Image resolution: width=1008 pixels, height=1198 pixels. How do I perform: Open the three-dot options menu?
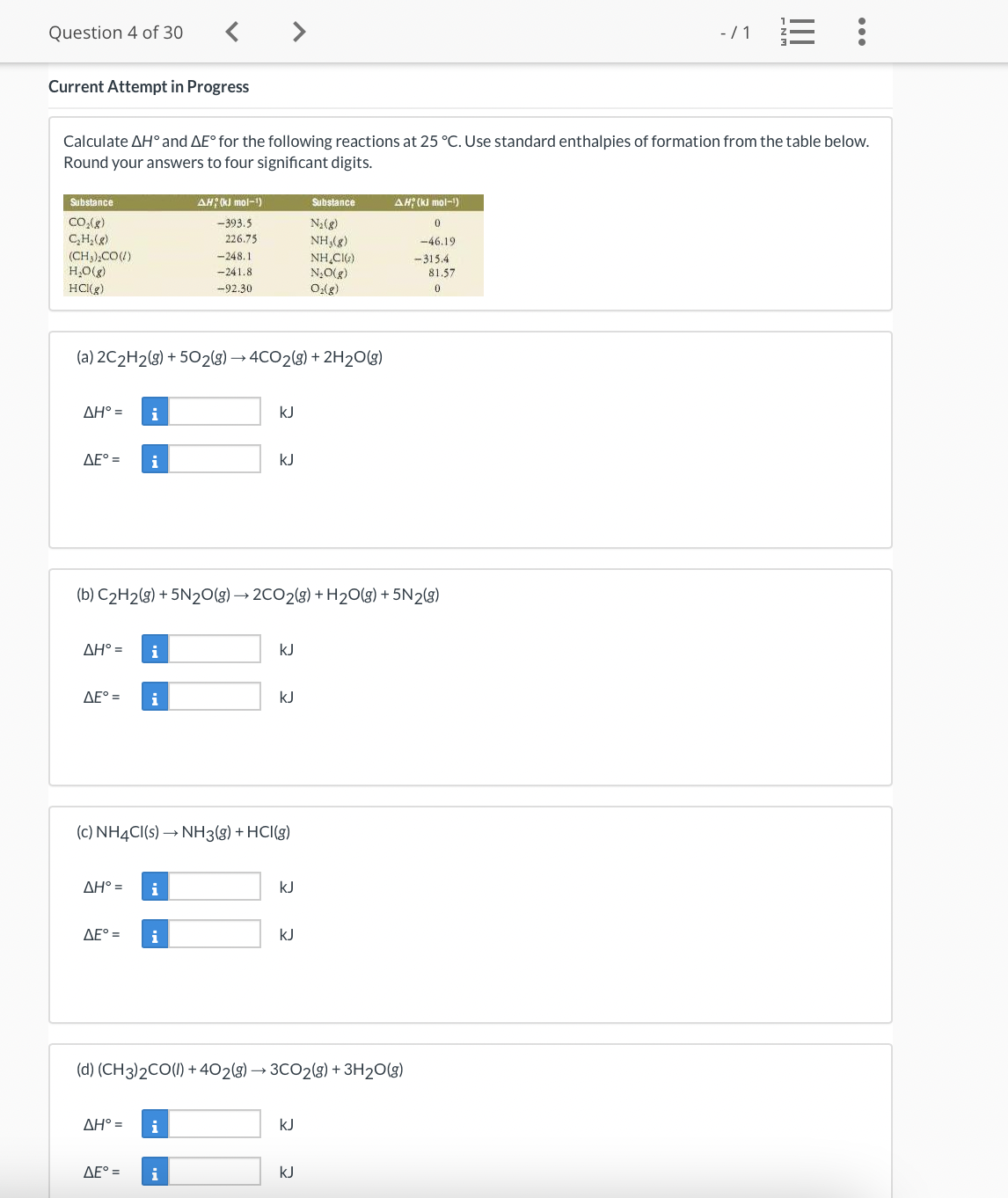[x=861, y=33]
